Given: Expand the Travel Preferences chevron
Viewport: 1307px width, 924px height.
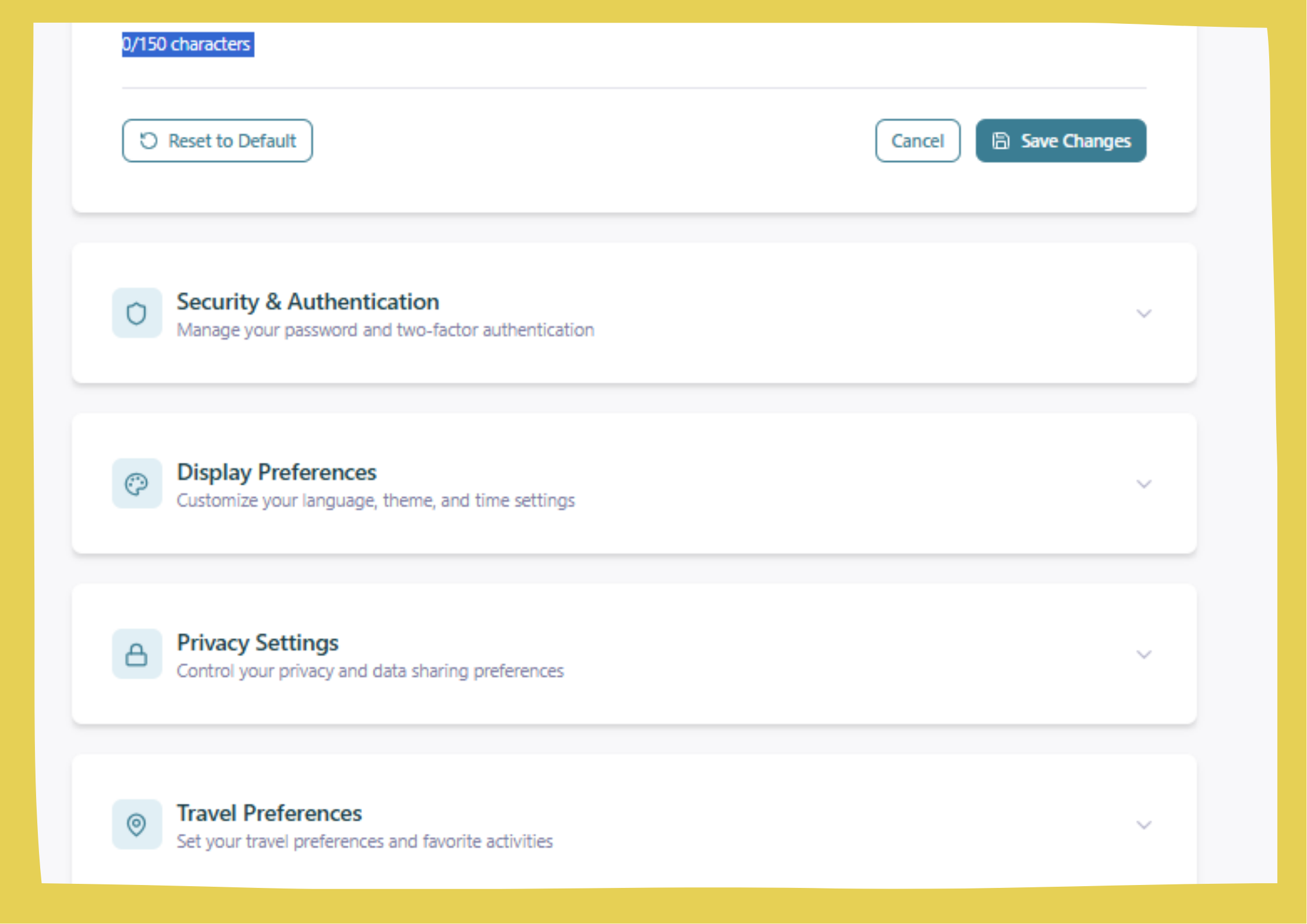Looking at the screenshot, I should pos(1143,825).
